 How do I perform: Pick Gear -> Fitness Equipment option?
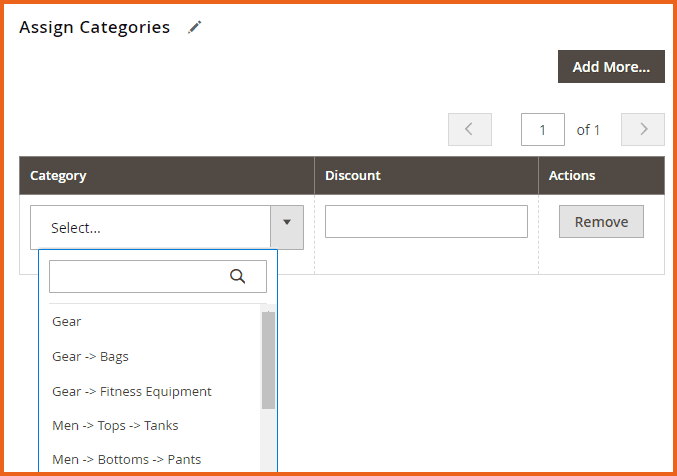(x=132, y=392)
